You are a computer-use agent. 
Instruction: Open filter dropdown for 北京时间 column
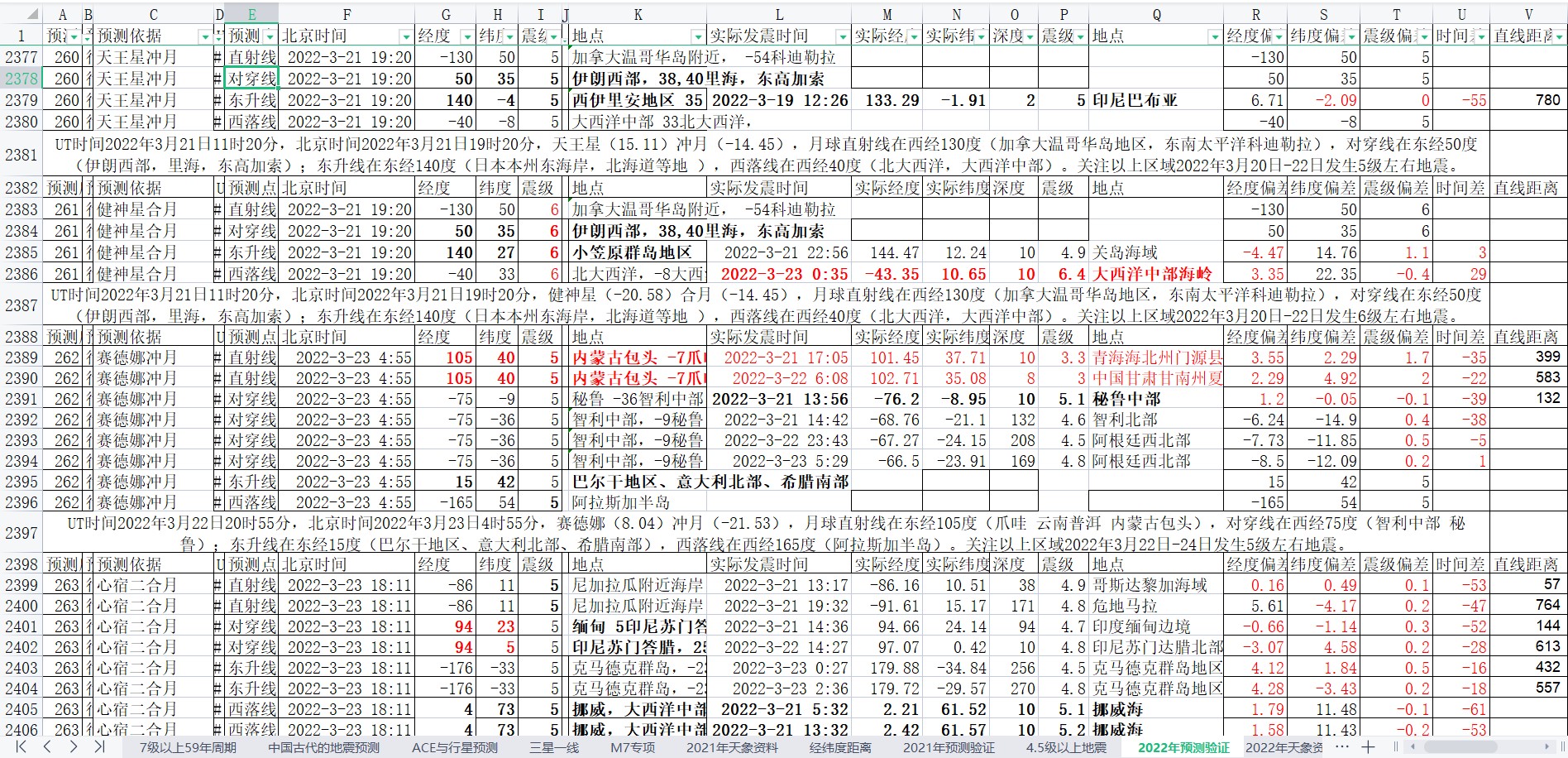point(405,36)
